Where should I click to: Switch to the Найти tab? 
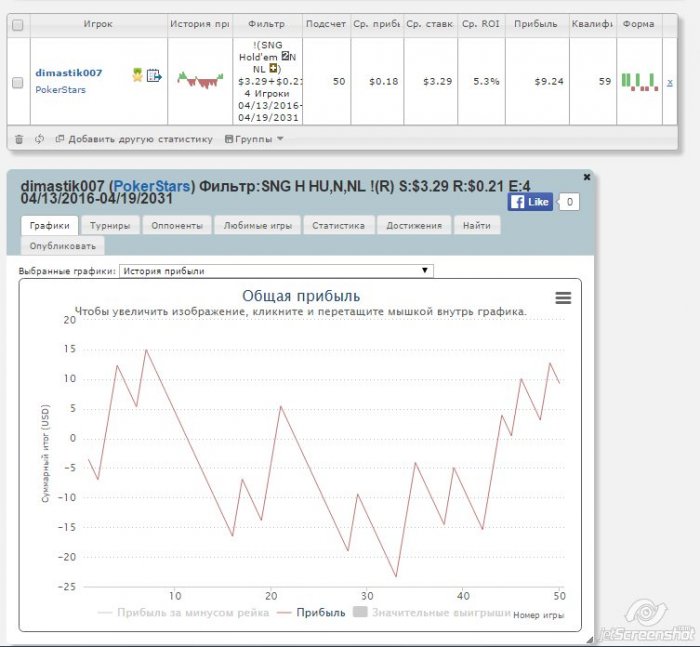477,225
